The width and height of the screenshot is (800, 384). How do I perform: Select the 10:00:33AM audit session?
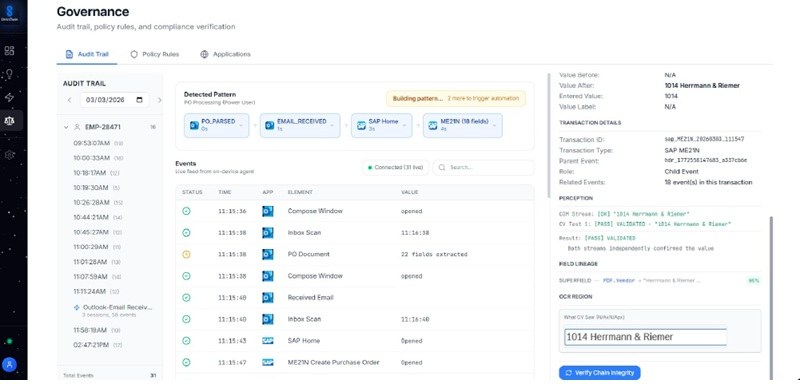pyautogui.click(x=98, y=158)
